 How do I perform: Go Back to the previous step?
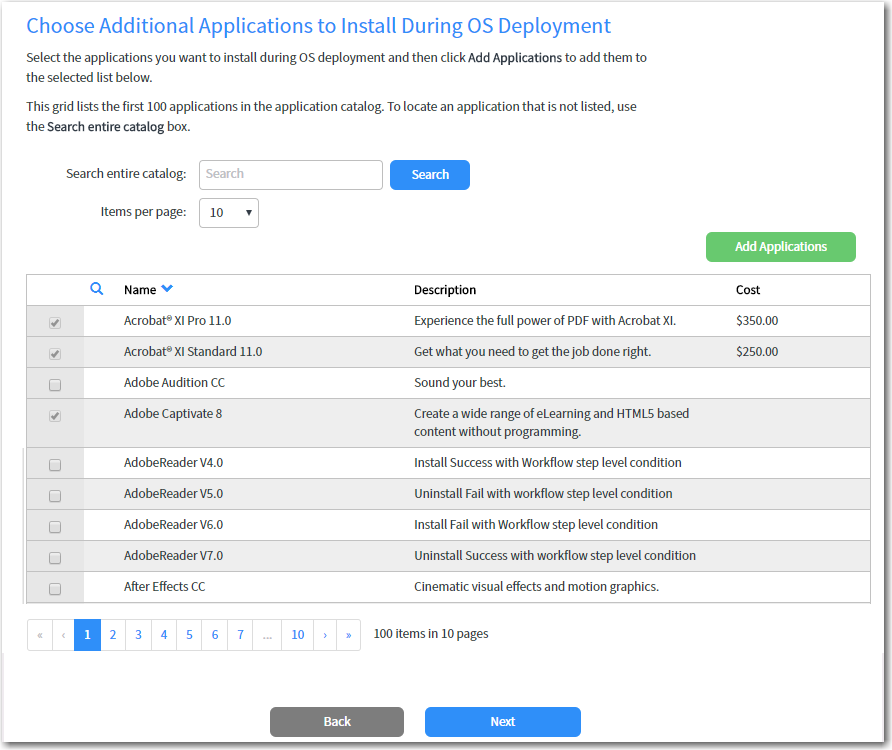(x=337, y=722)
